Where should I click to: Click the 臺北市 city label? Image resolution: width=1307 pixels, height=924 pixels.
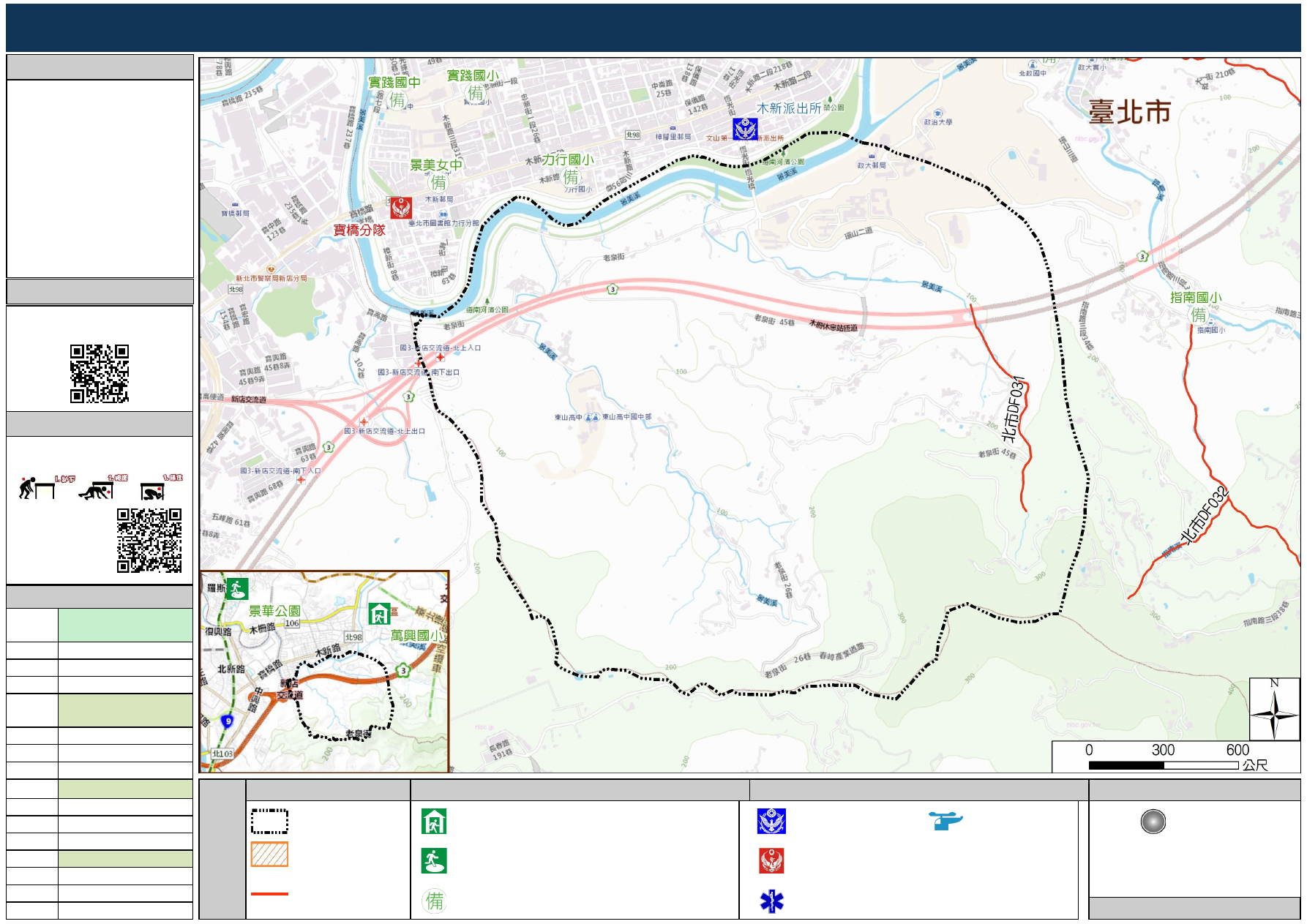(1130, 112)
